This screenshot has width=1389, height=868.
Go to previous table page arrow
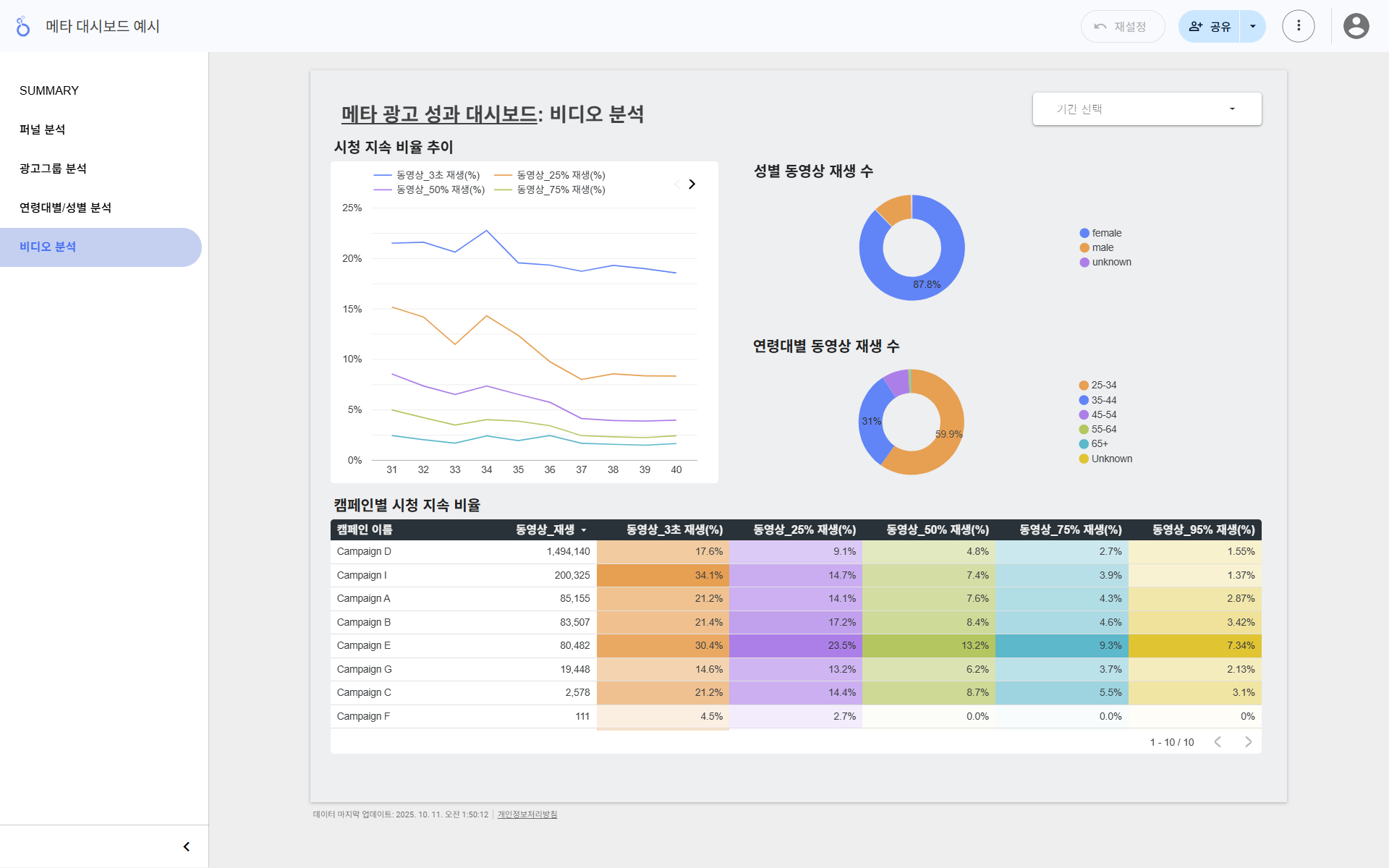[1218, 742]
